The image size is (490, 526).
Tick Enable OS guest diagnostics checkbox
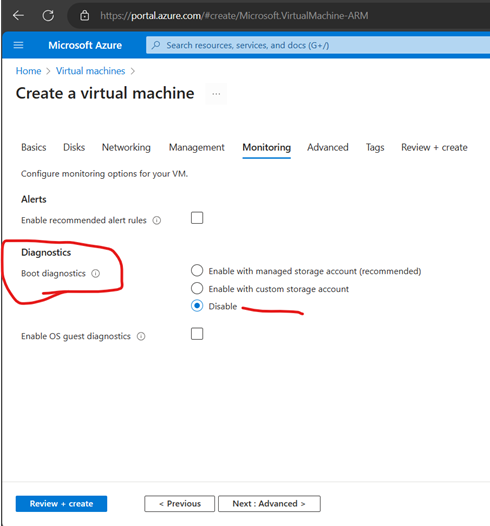(197, 334)
